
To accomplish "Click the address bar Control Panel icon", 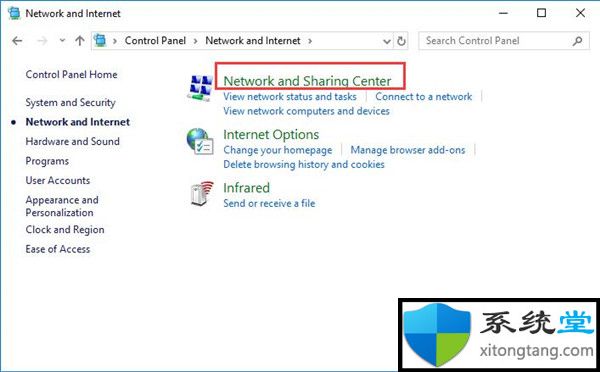I will point(100,40).
